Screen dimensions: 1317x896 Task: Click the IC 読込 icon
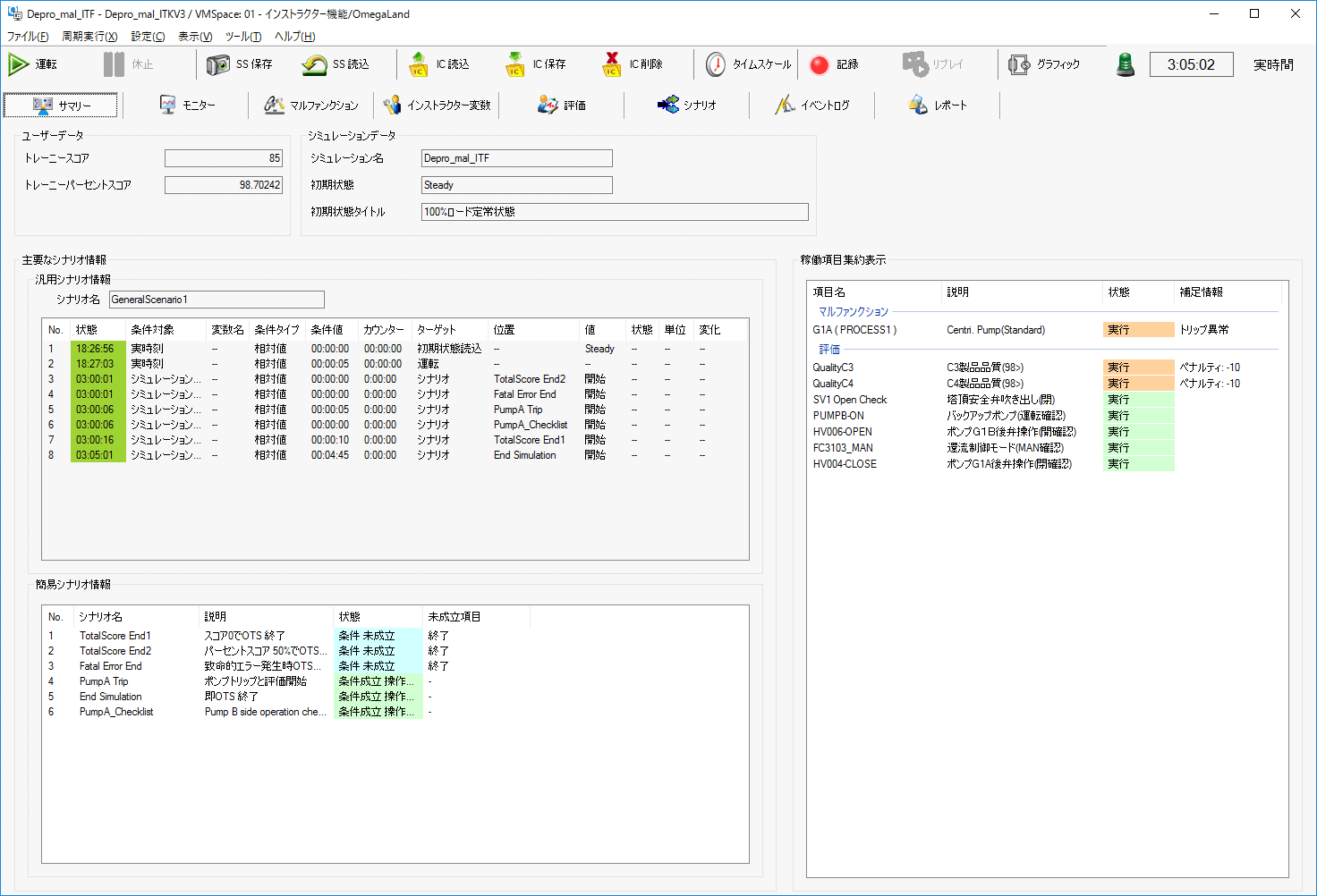coord(419,64)
